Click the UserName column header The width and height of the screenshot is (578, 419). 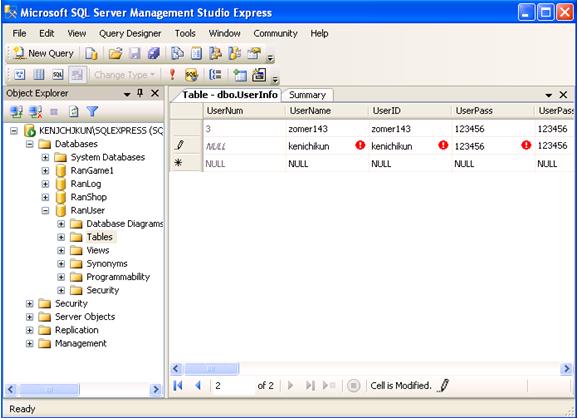(x=327, y=111)
